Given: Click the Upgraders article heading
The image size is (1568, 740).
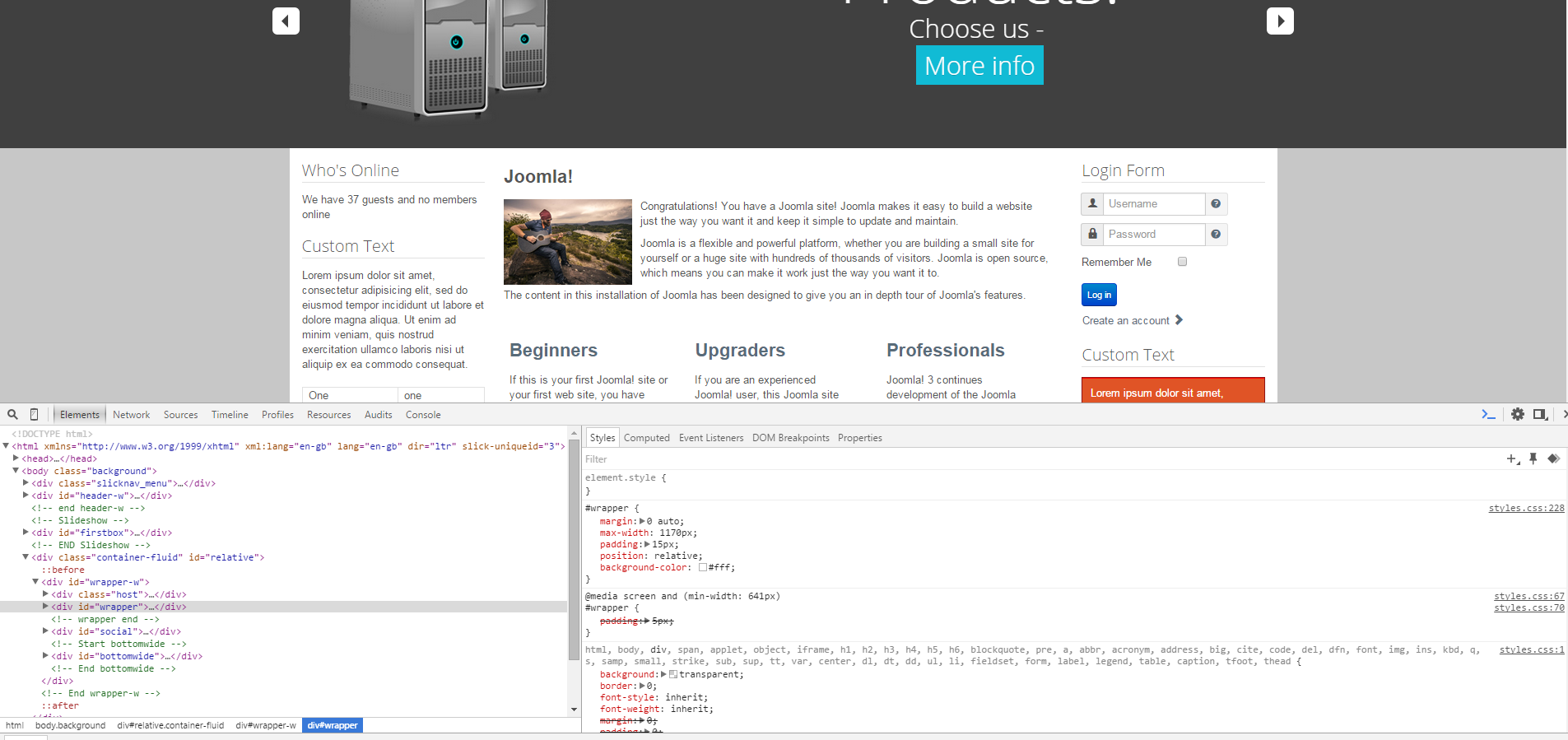Looking at the screenshot, I should tap(740, 350).
